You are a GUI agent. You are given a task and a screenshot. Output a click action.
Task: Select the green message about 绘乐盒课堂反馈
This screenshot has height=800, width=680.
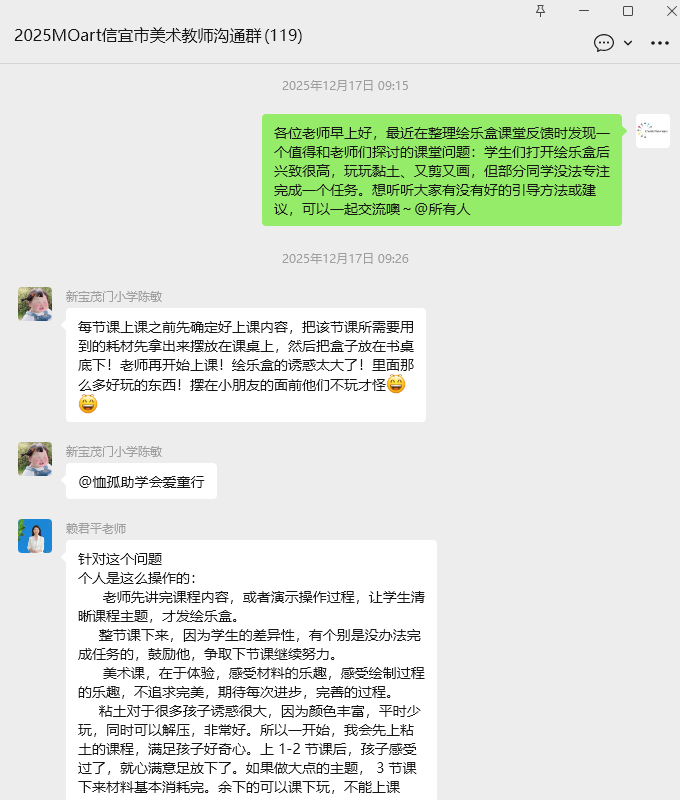coord(442,170)
